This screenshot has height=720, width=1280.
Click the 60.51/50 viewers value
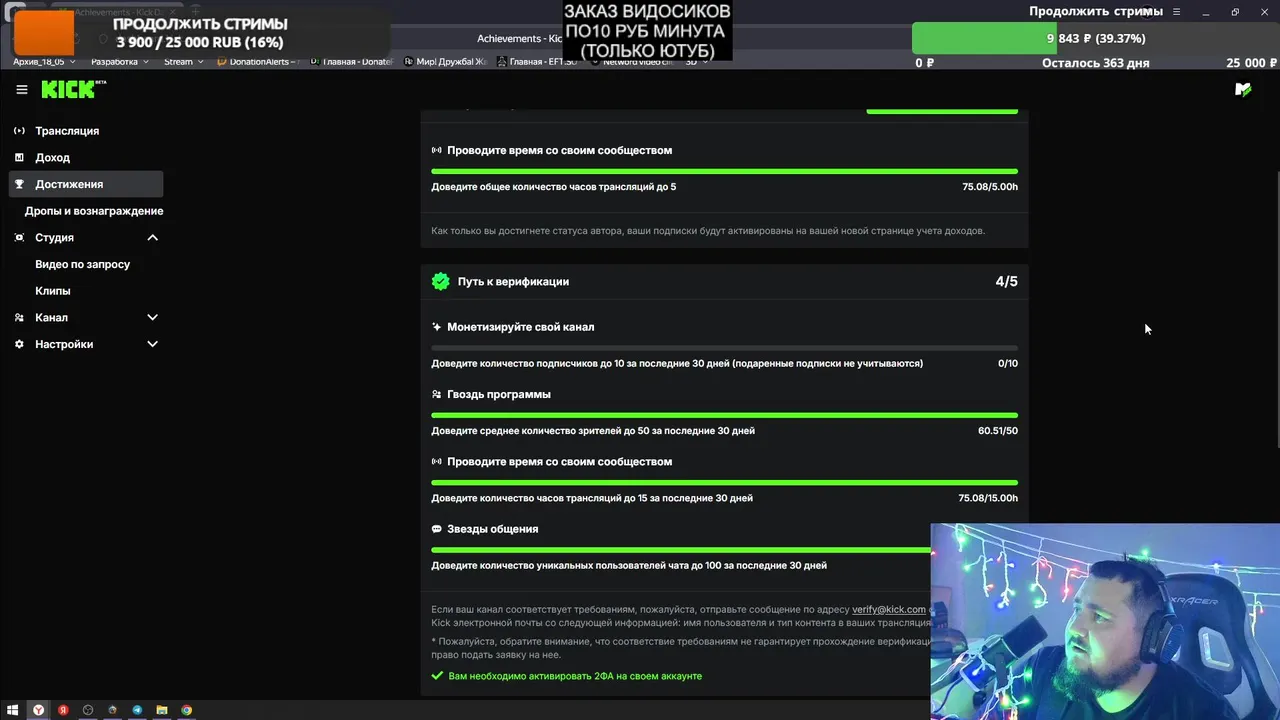997,431
